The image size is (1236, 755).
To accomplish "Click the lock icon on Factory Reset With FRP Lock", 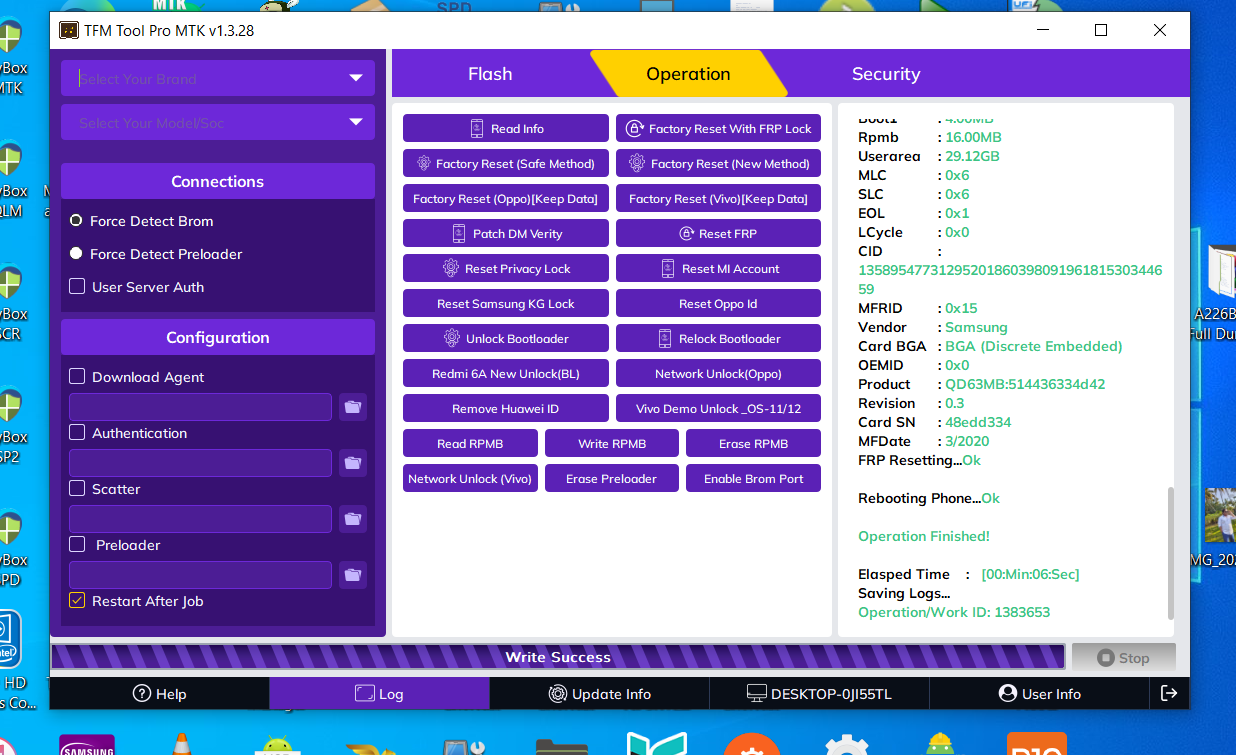I will (x=634, y=129).
